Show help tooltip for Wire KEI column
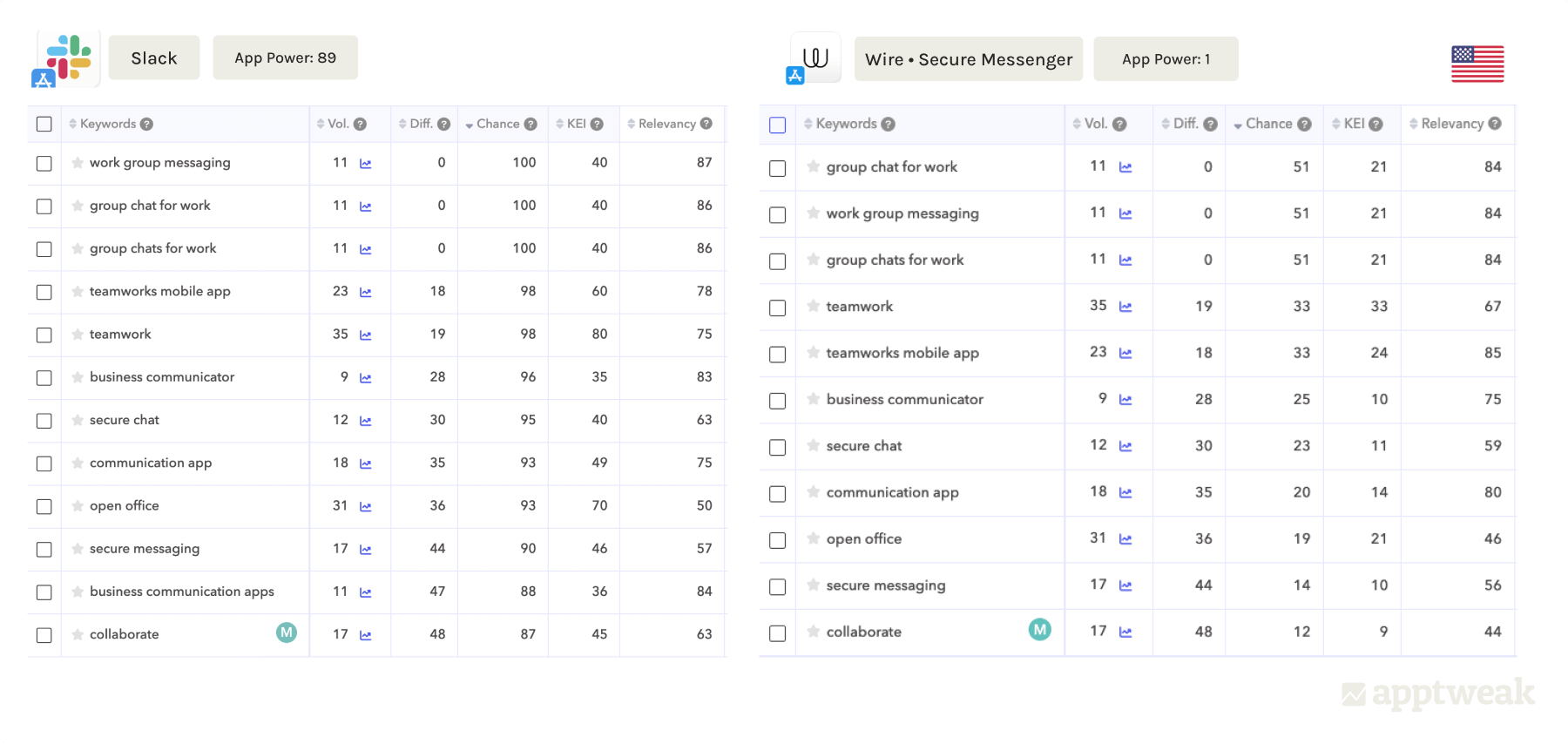The width and height of the screenshot is (1568, 744). click(x=1375, y=125)
